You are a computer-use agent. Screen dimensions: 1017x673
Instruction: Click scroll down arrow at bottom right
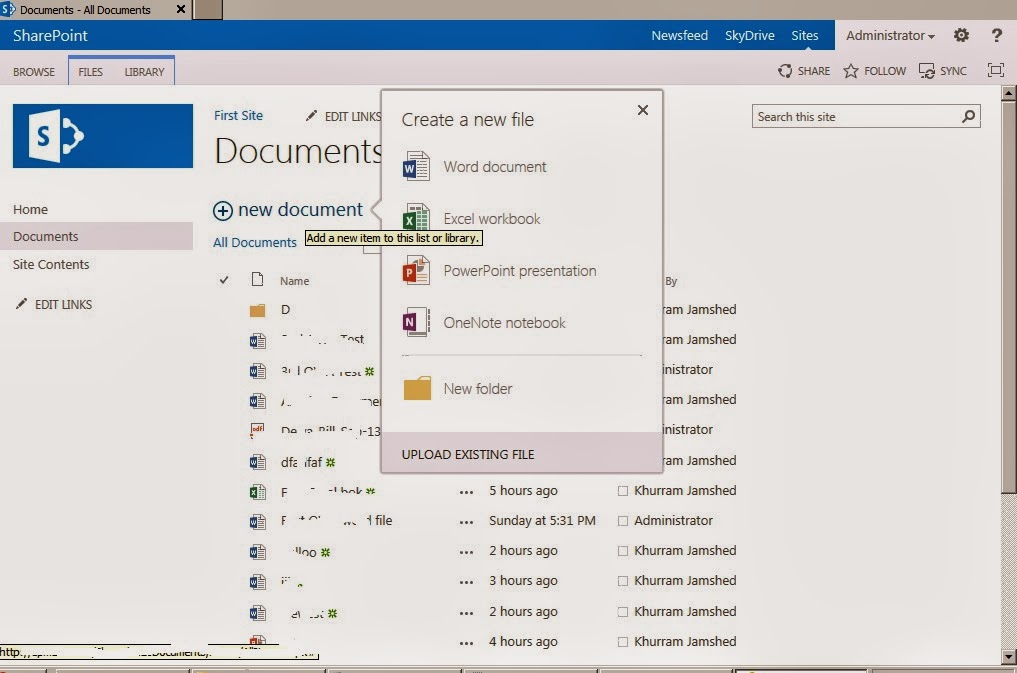1009,656
